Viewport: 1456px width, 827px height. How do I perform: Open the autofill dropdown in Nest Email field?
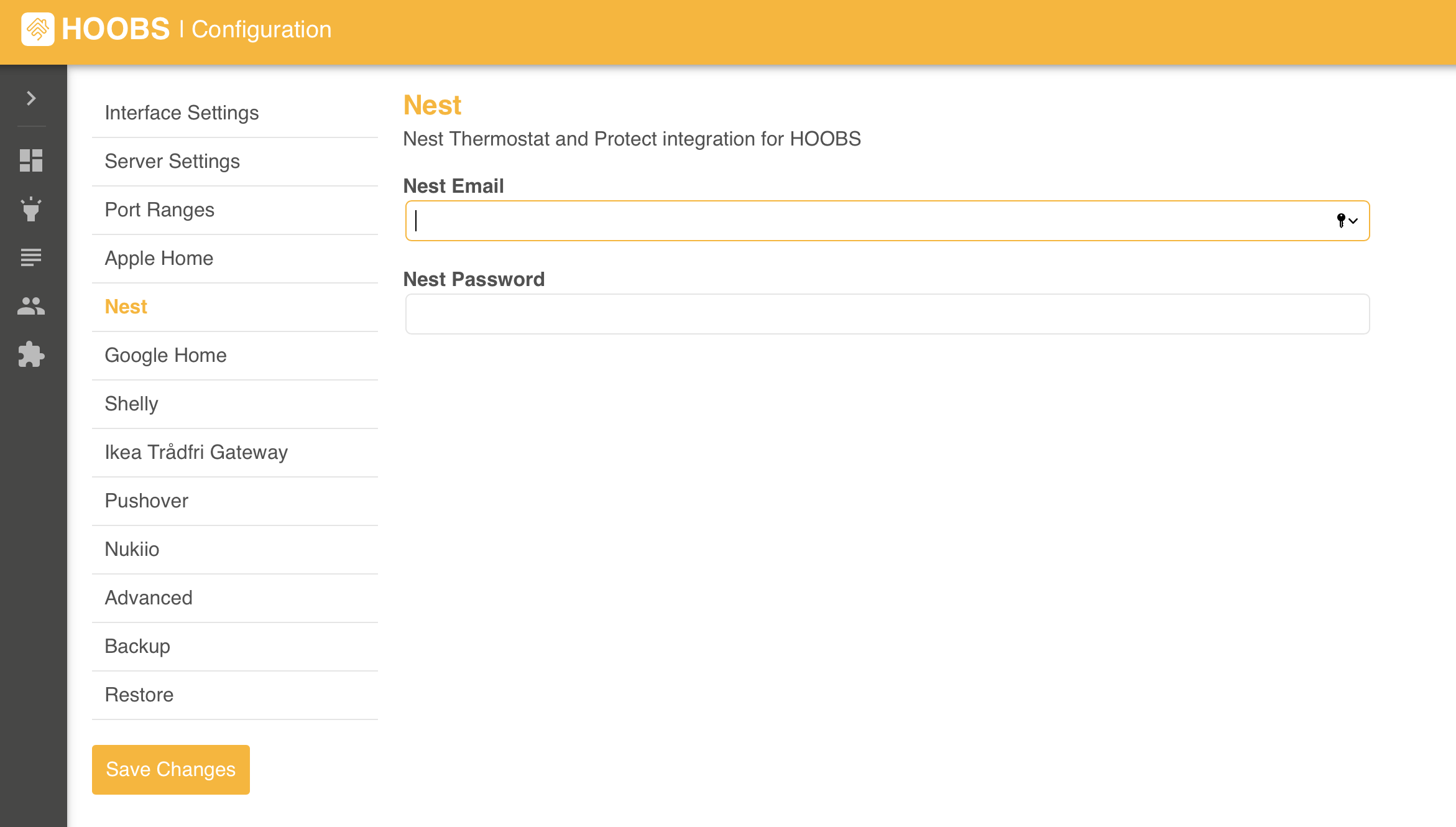pyautogui.click(x=1354, y=221)
